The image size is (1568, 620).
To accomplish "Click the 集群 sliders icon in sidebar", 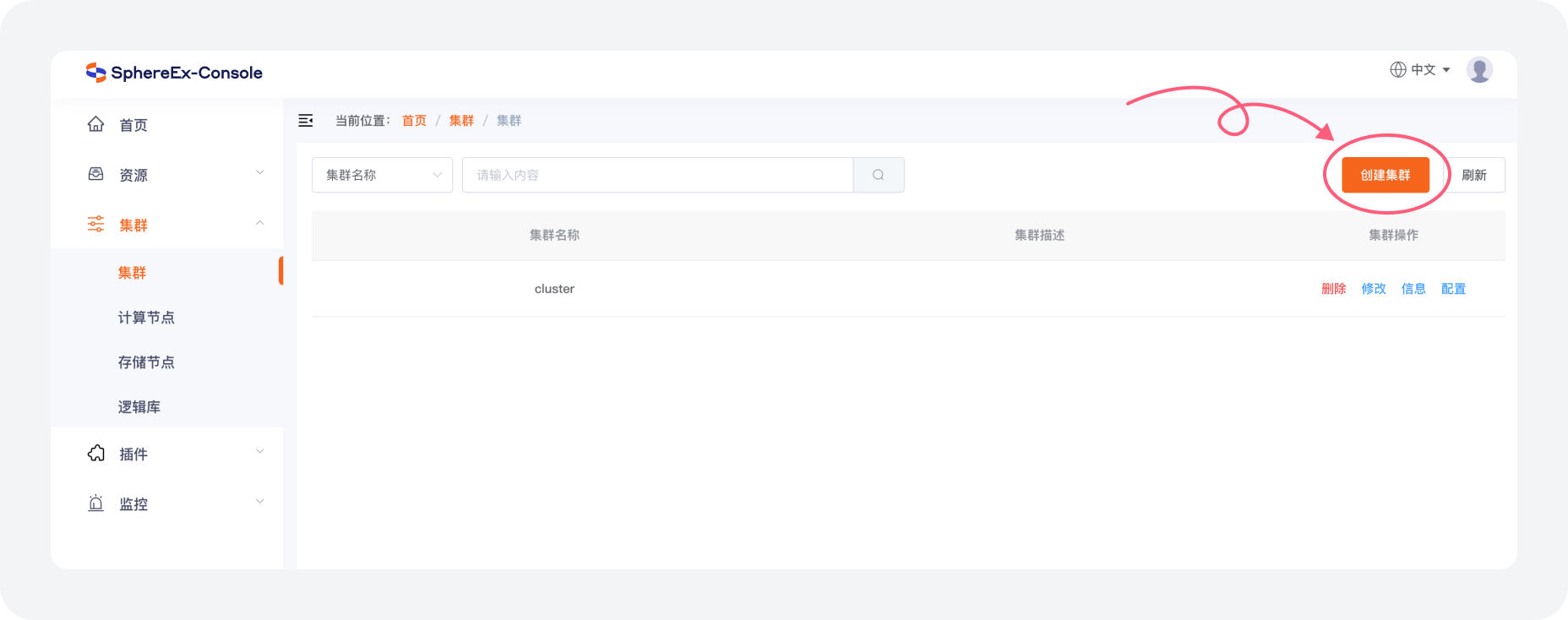I will [96, 224].
